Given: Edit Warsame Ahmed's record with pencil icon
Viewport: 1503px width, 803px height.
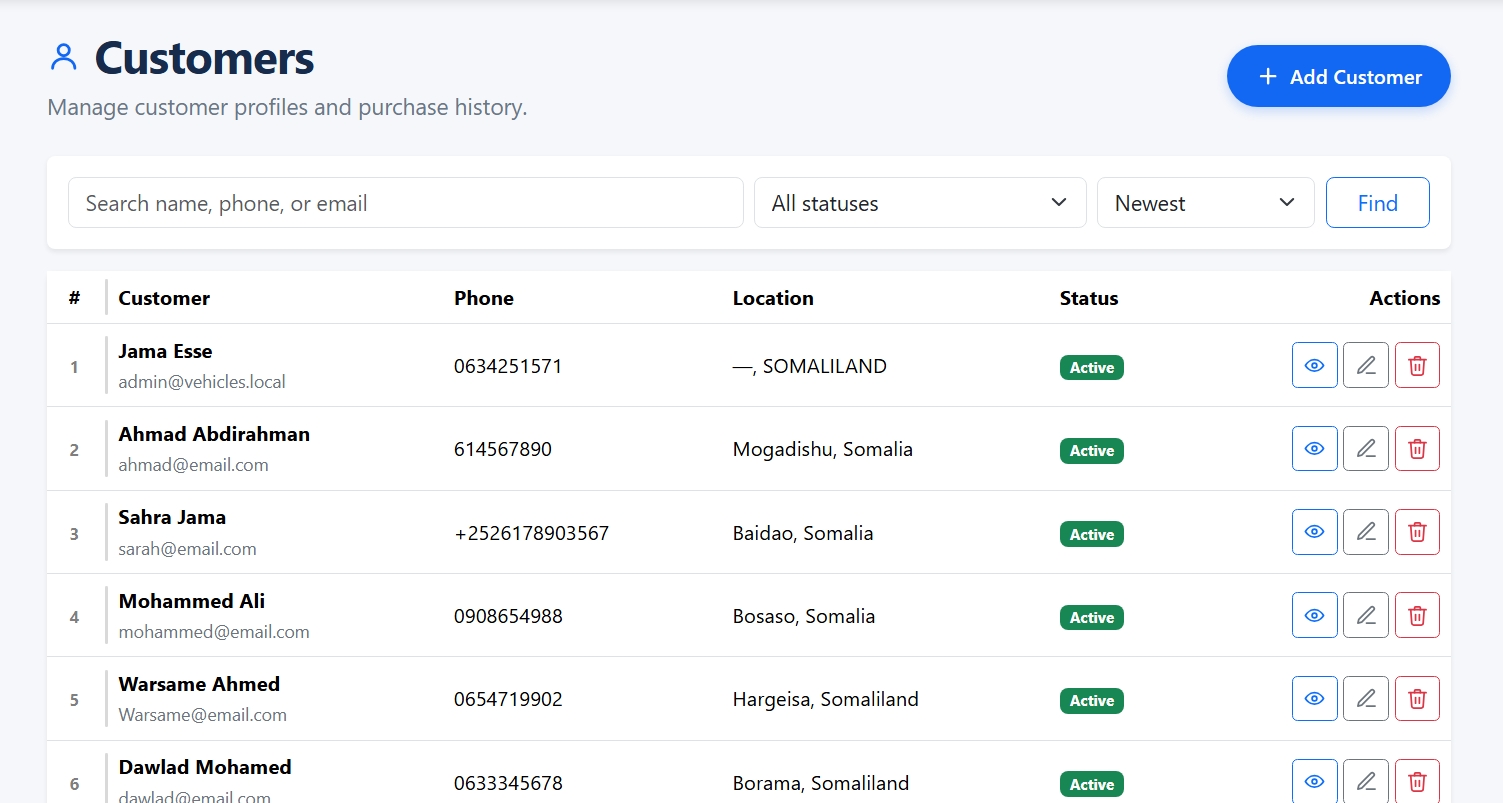Looking at the screenshot, I should coord(1366,699).
